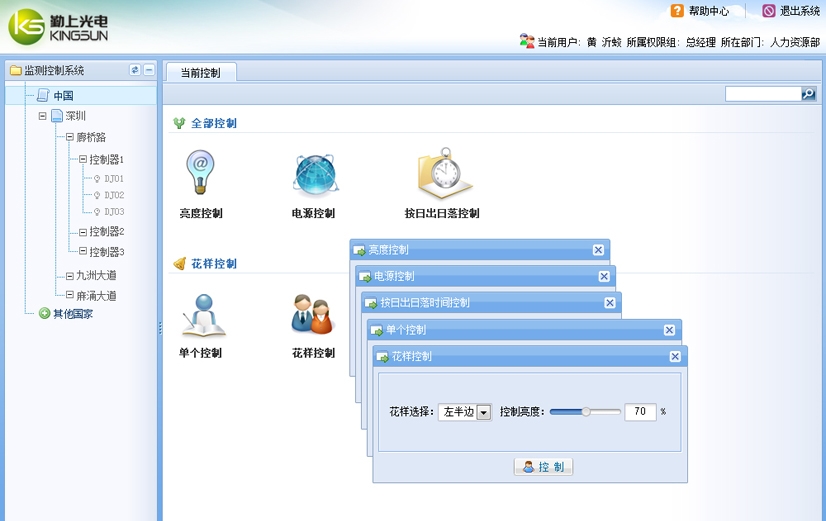
Task: Expand the 其他国家 tree node
Action: 44,313
